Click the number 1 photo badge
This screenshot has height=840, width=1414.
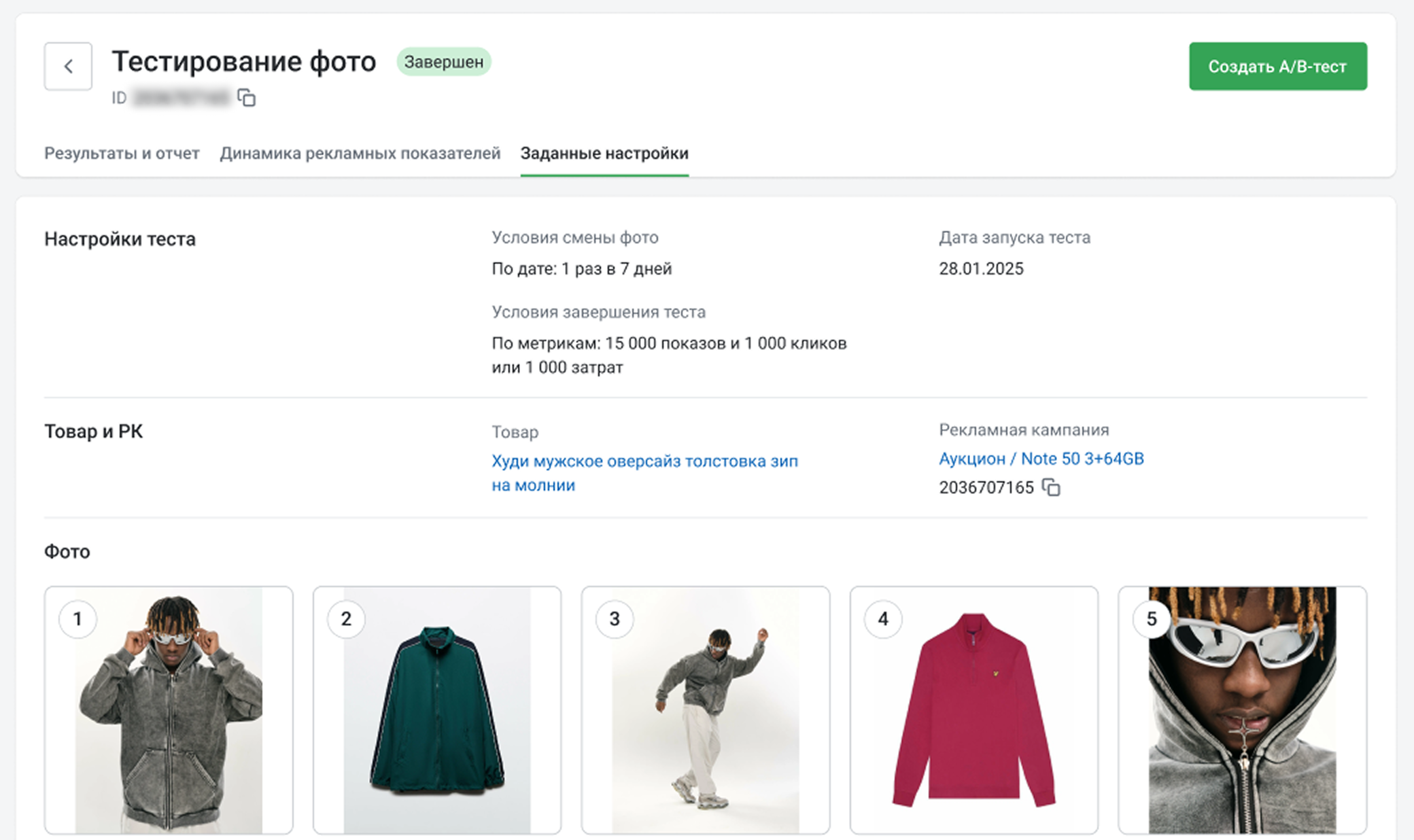[77, 619]
